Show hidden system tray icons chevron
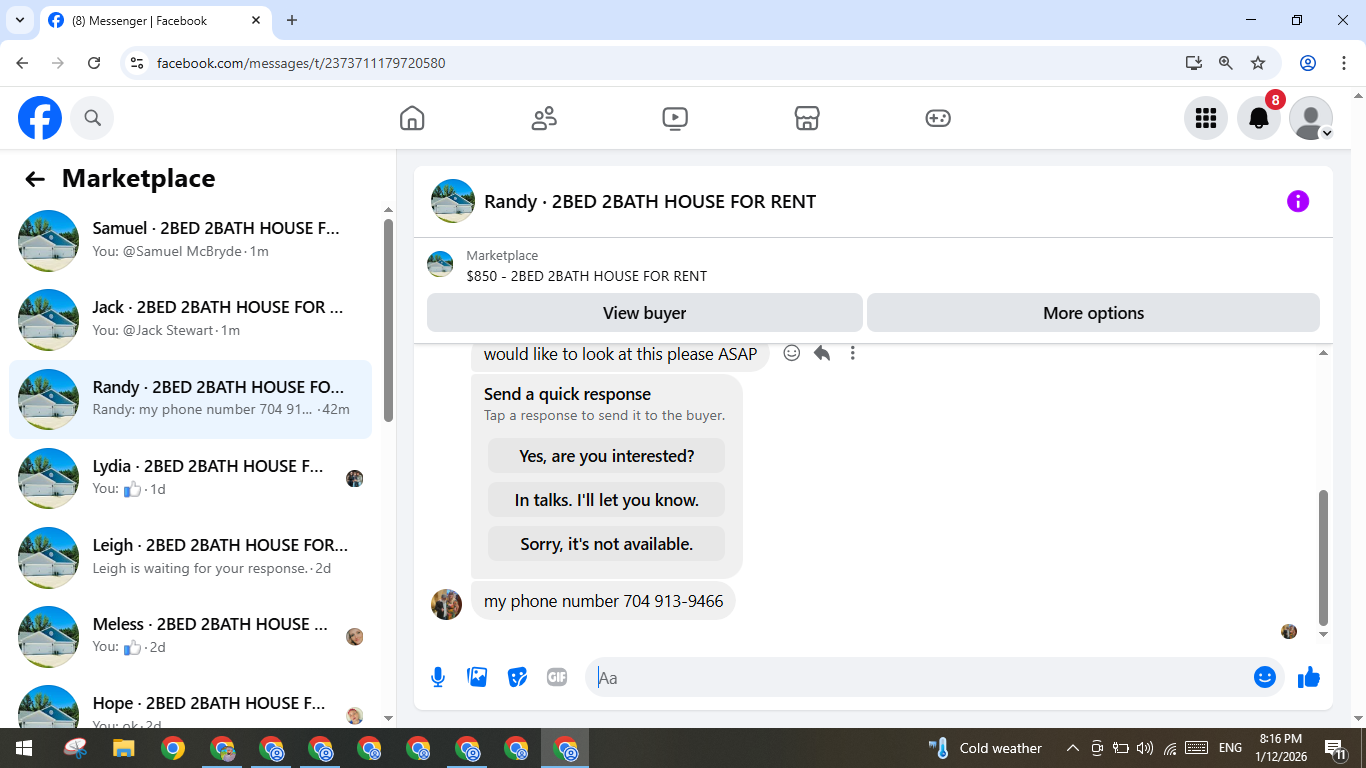 click(1072, 748)
